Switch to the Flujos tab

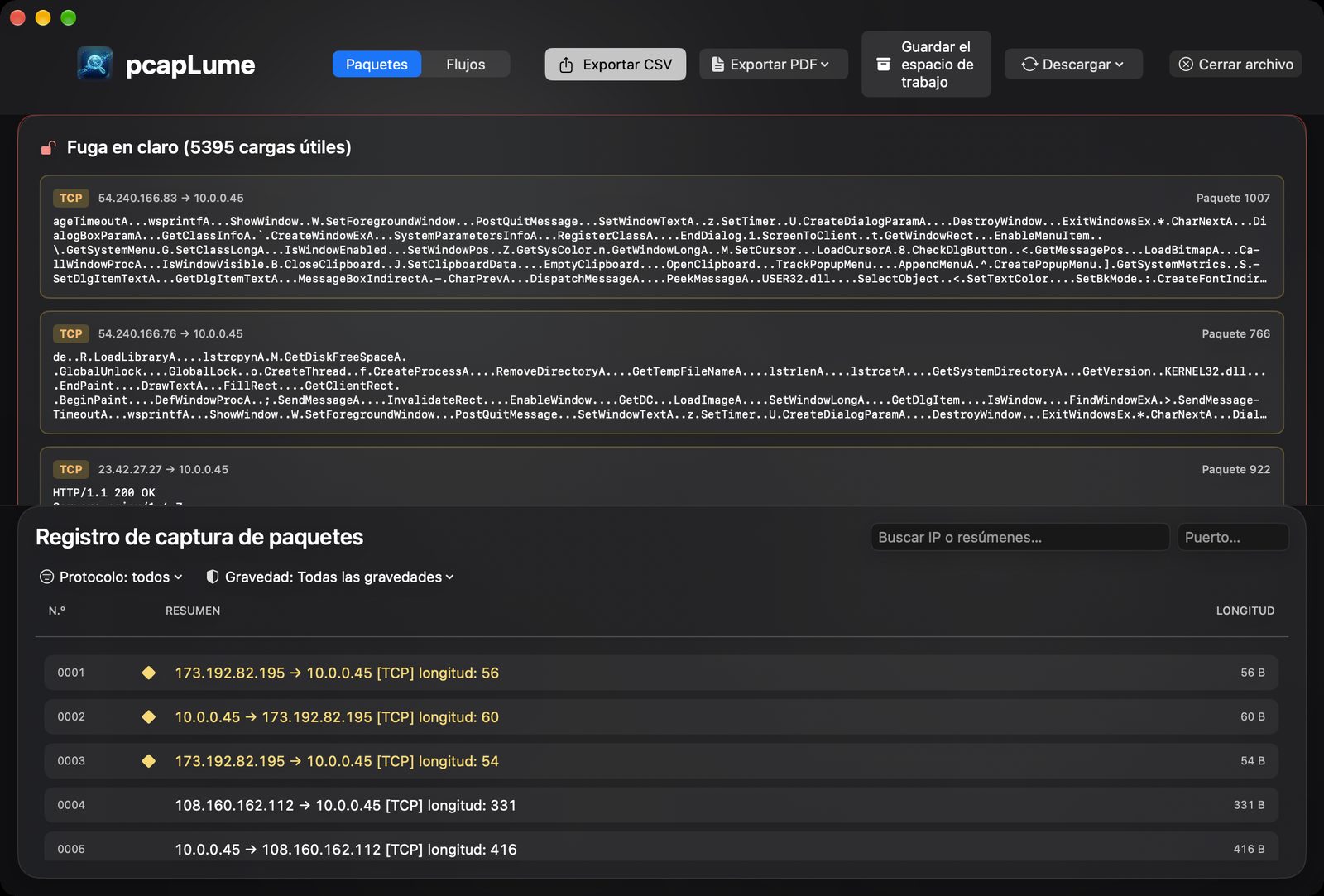(x=466, y=65)
